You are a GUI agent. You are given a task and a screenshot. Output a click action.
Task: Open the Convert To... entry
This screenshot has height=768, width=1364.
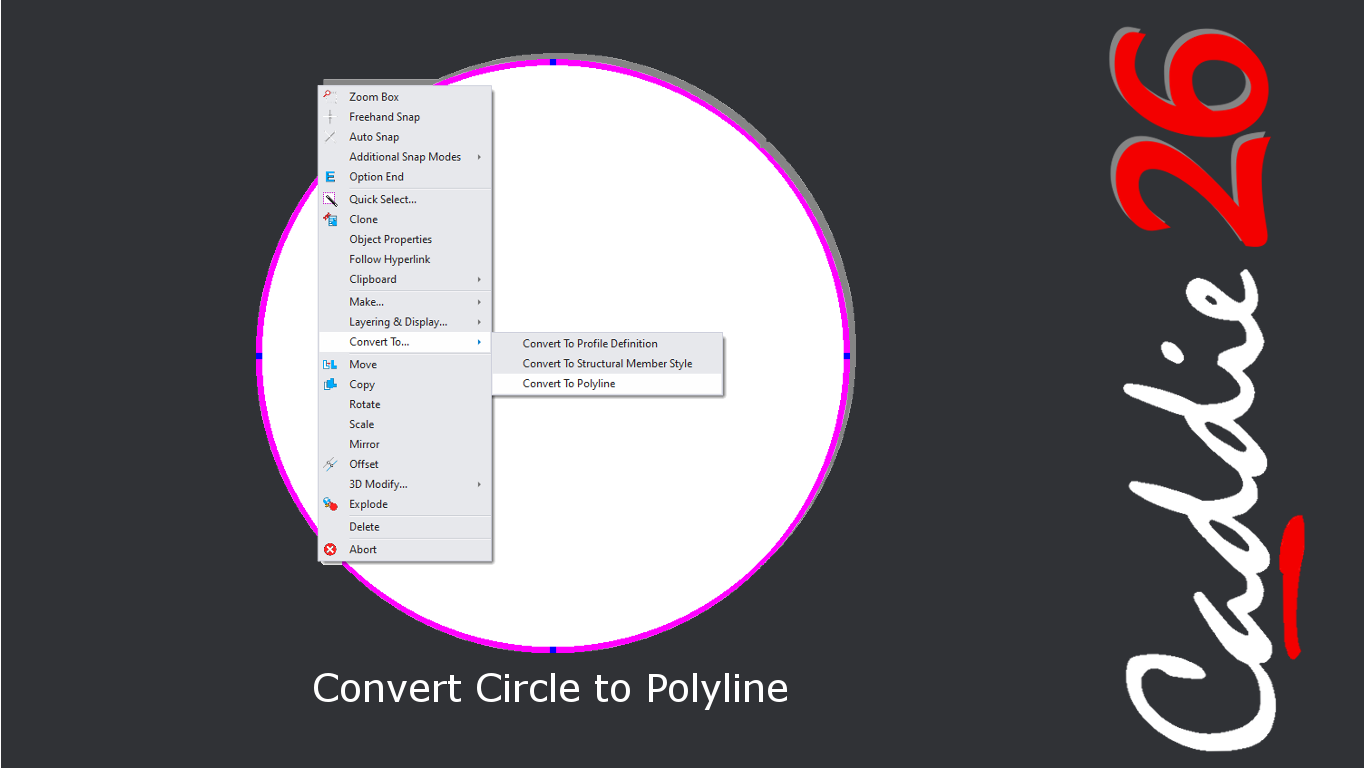pos(405,342)
